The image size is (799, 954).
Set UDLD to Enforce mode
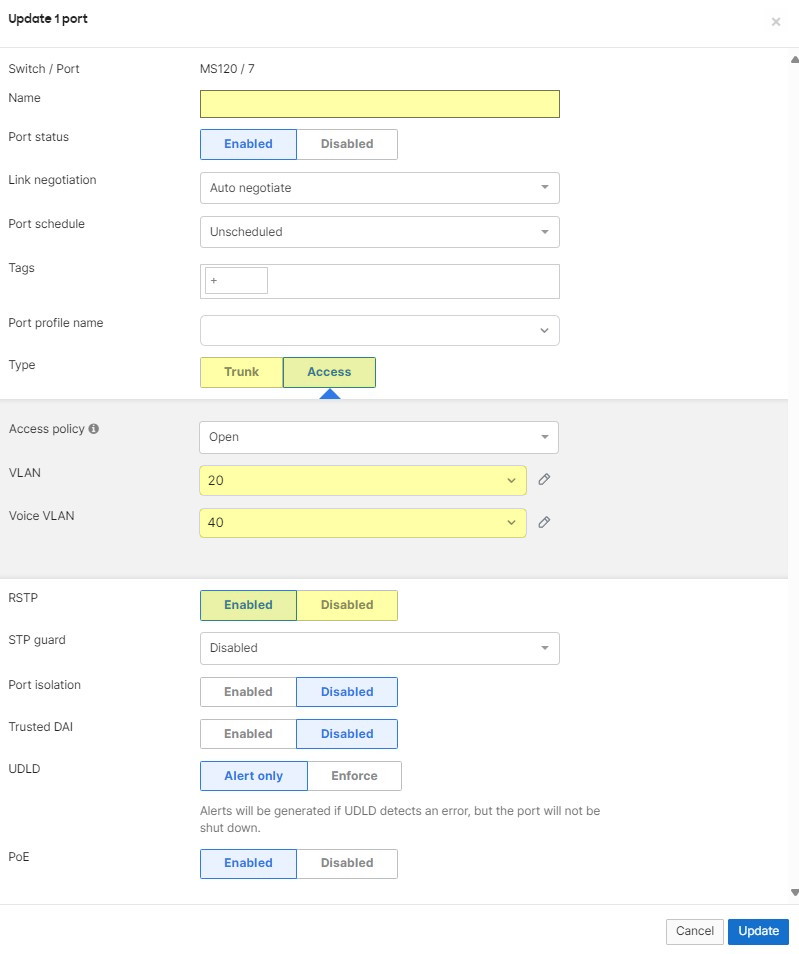click(352, 775)
